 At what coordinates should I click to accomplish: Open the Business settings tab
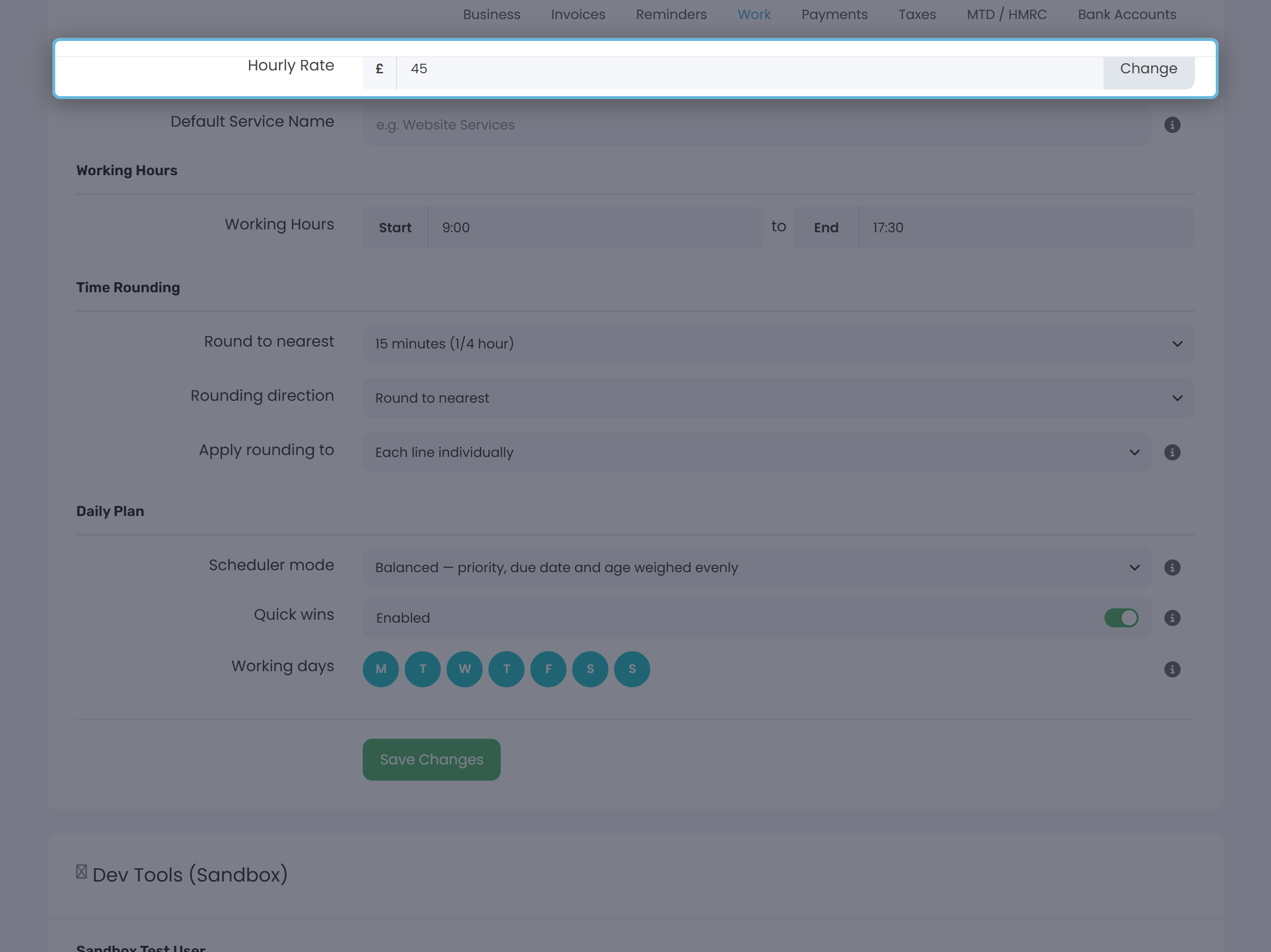click(x=491, y=14)
